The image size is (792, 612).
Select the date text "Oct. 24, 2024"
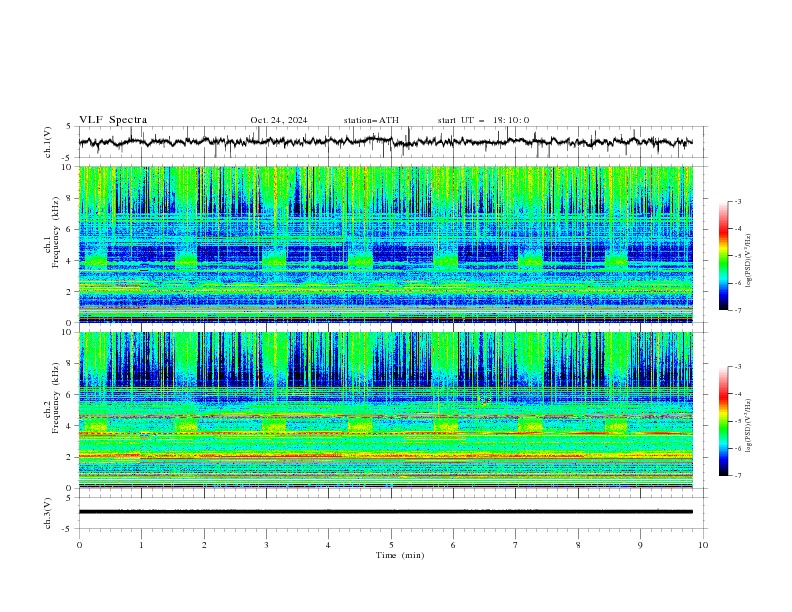279,120
